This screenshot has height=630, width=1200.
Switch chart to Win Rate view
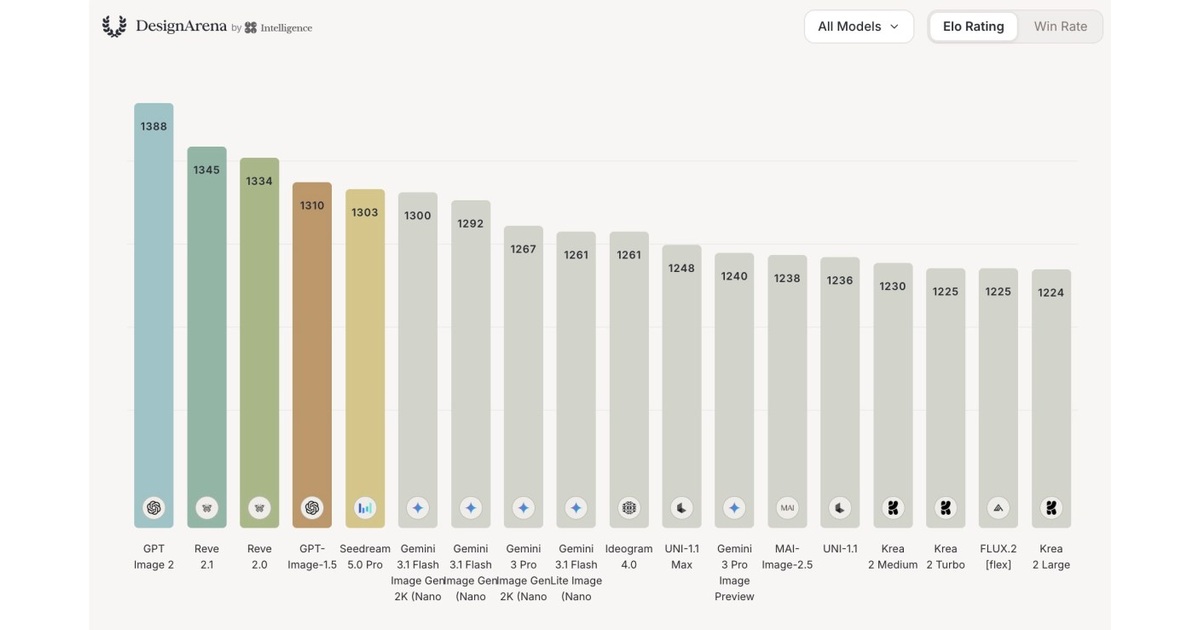pos(1060,26)
